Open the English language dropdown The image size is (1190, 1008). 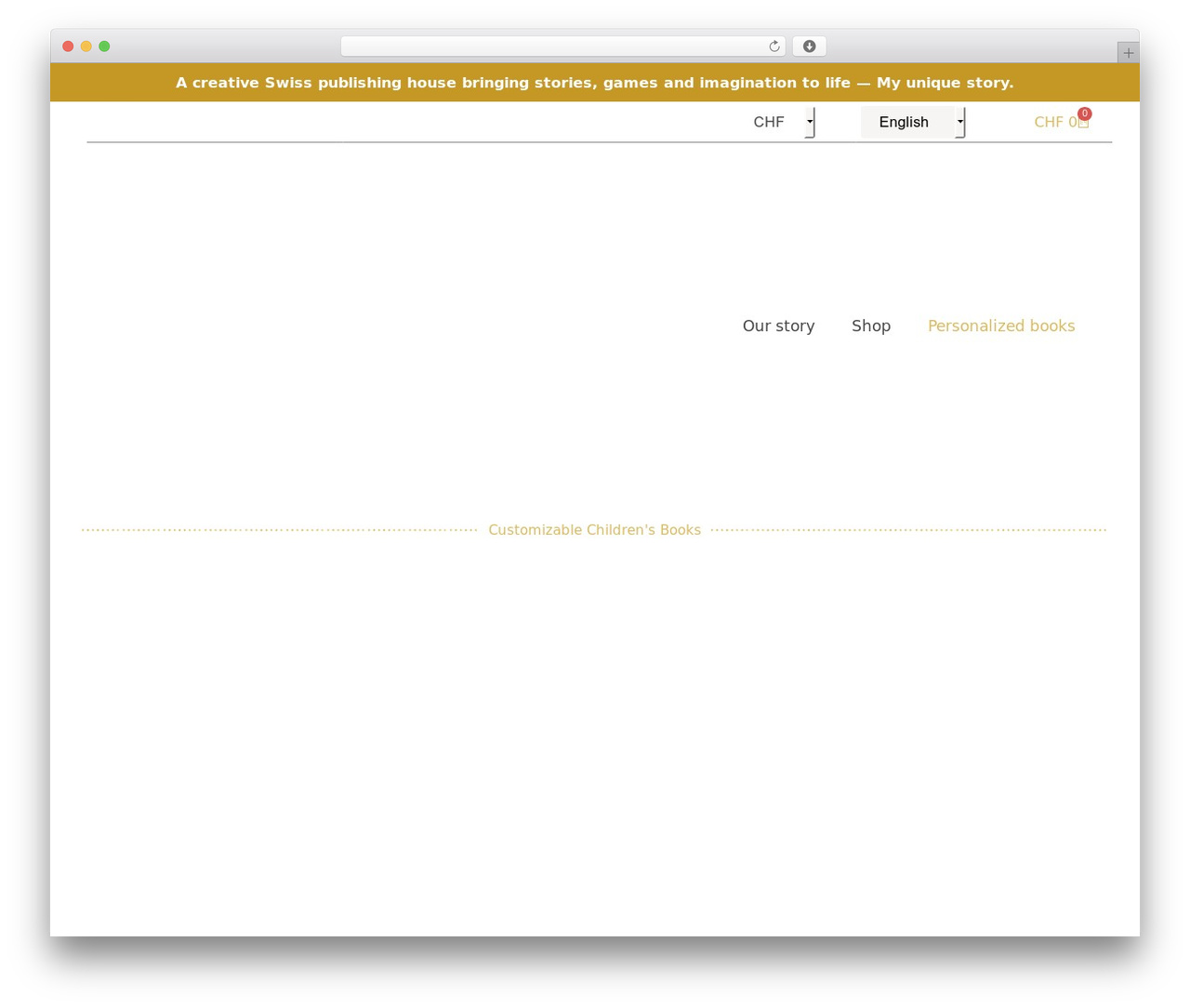[913, 122]
